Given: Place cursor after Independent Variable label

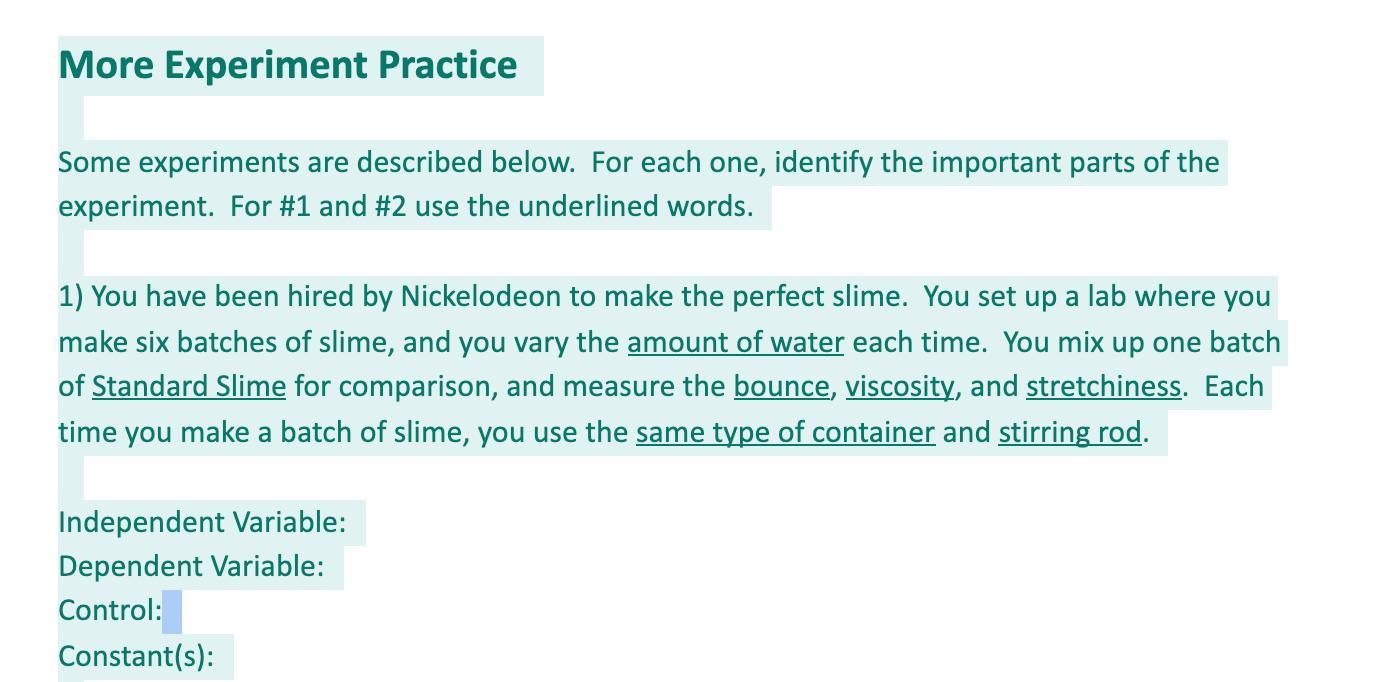Looking at the screenshot, I should pos(355,522).
